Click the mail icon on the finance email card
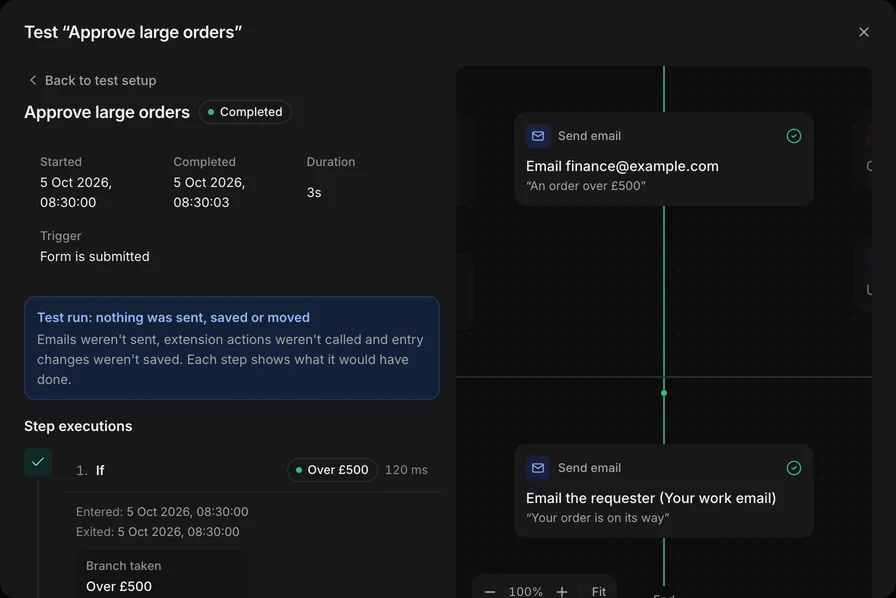The image size is (896, 598). tap(538, 136)
